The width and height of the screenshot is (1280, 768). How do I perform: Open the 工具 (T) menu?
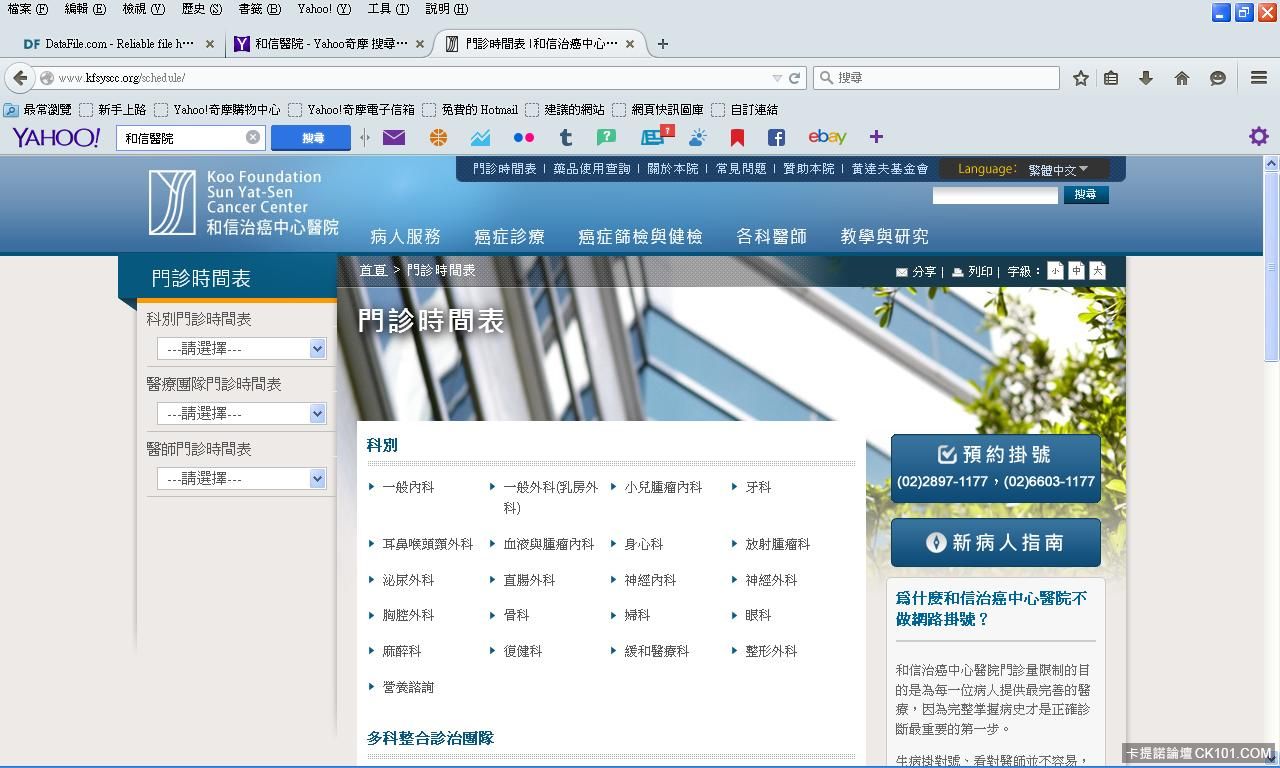(388, 9)
